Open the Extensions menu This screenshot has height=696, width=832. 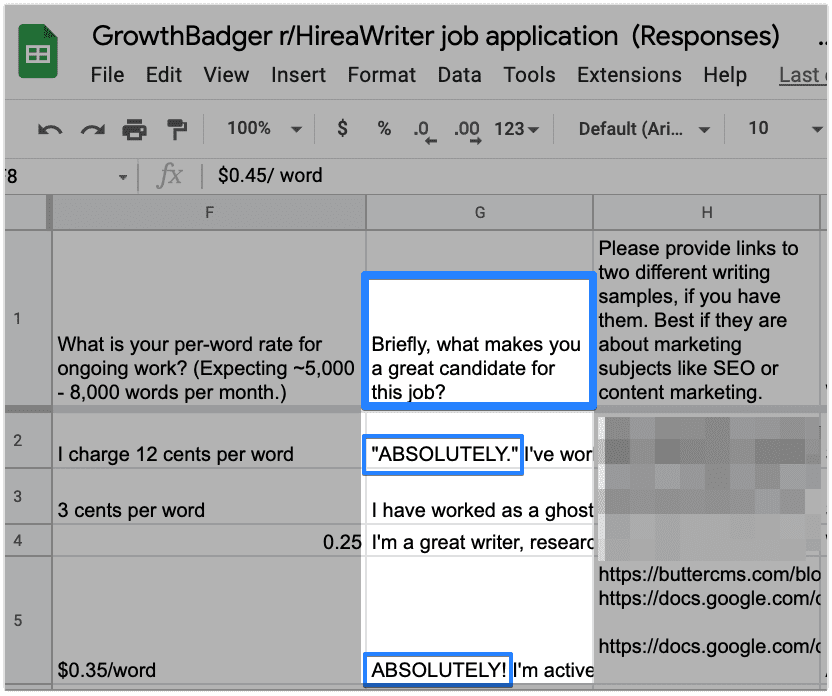[629, 75]
